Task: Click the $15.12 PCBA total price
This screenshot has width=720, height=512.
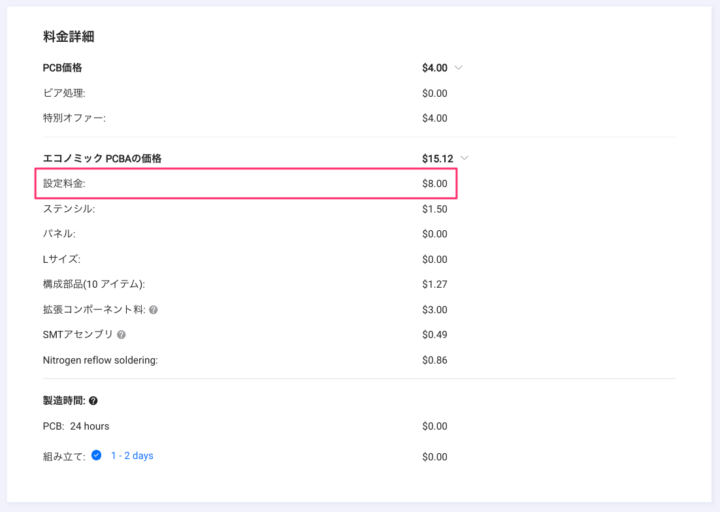Action: pos(437,158)
